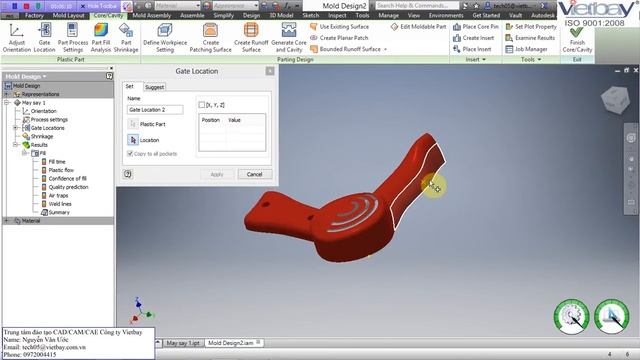Screen dimensions: 640x360
Task: Select the Set tab in dialog
Action: pos(129,87)
